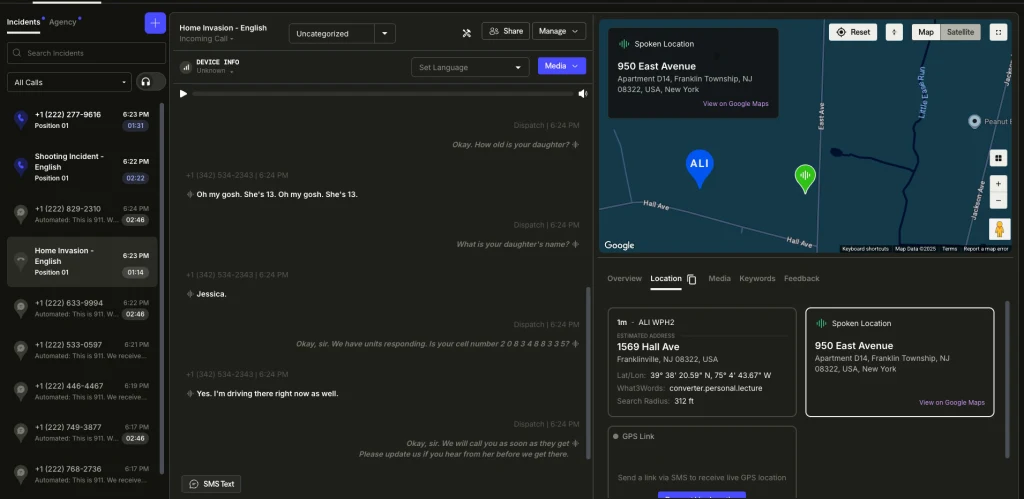Image resolution: width=1024 pixels, height=499 pixels.
Task: Mute the audio with speaker icon
Action: 582,94
